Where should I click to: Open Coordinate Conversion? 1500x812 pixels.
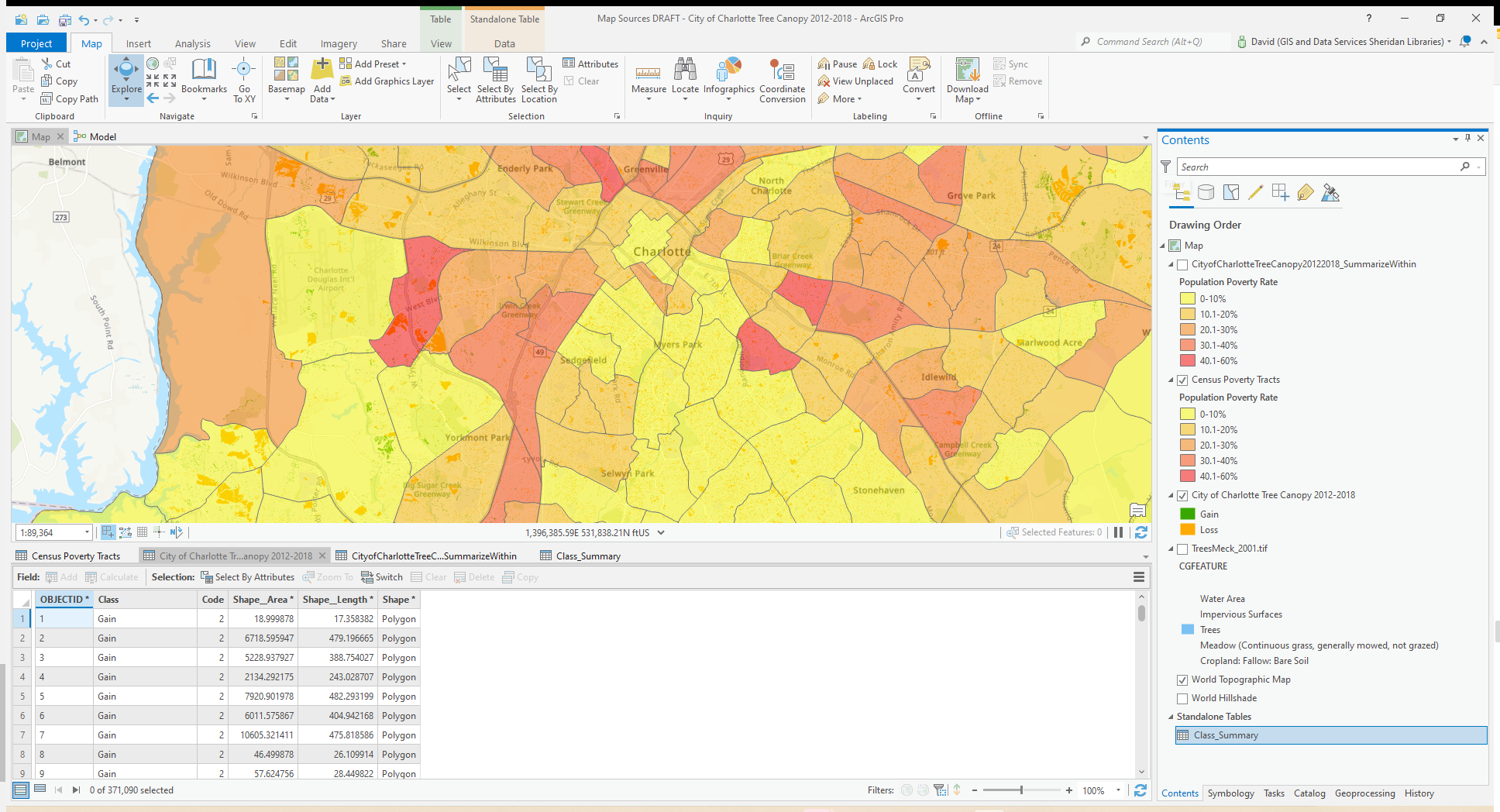click(x=782, y=81)
